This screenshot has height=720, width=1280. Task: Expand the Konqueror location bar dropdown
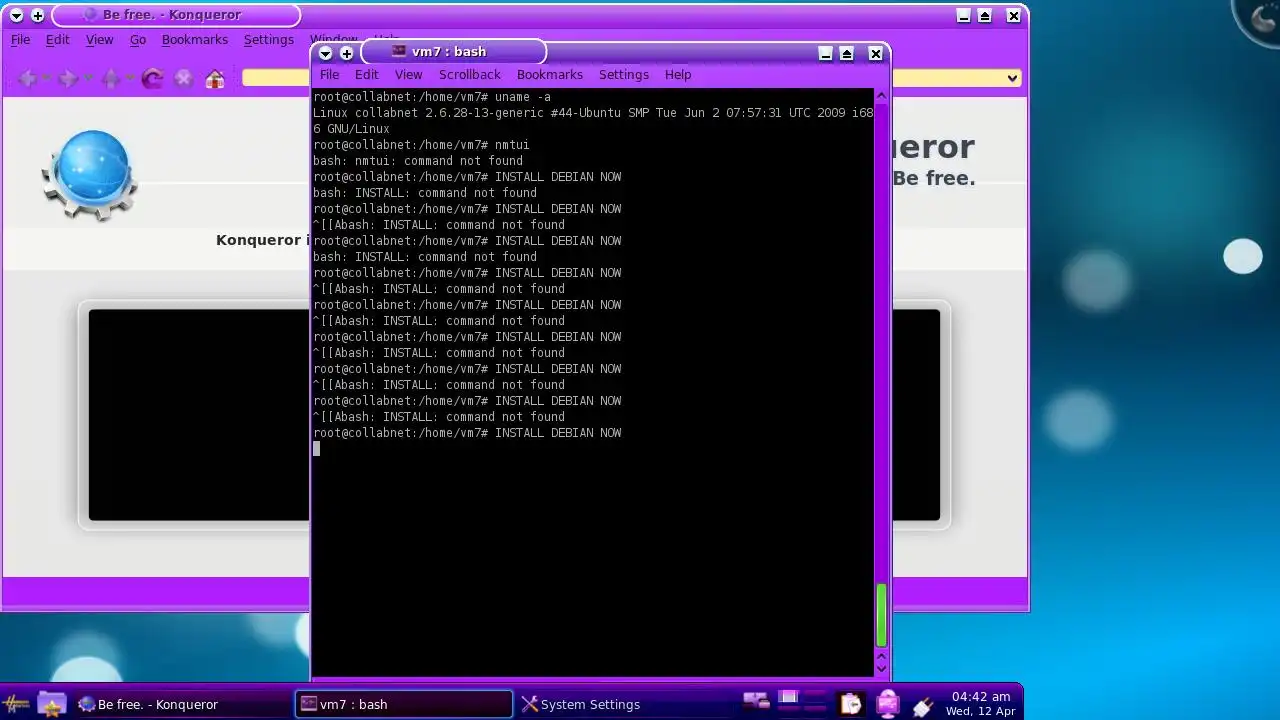click(x=1012, y=78)
